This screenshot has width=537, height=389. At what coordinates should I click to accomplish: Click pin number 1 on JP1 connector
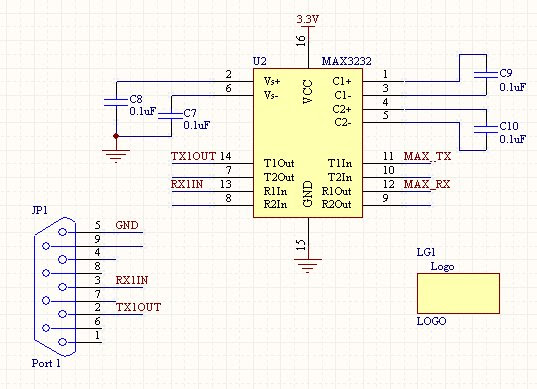98,335
